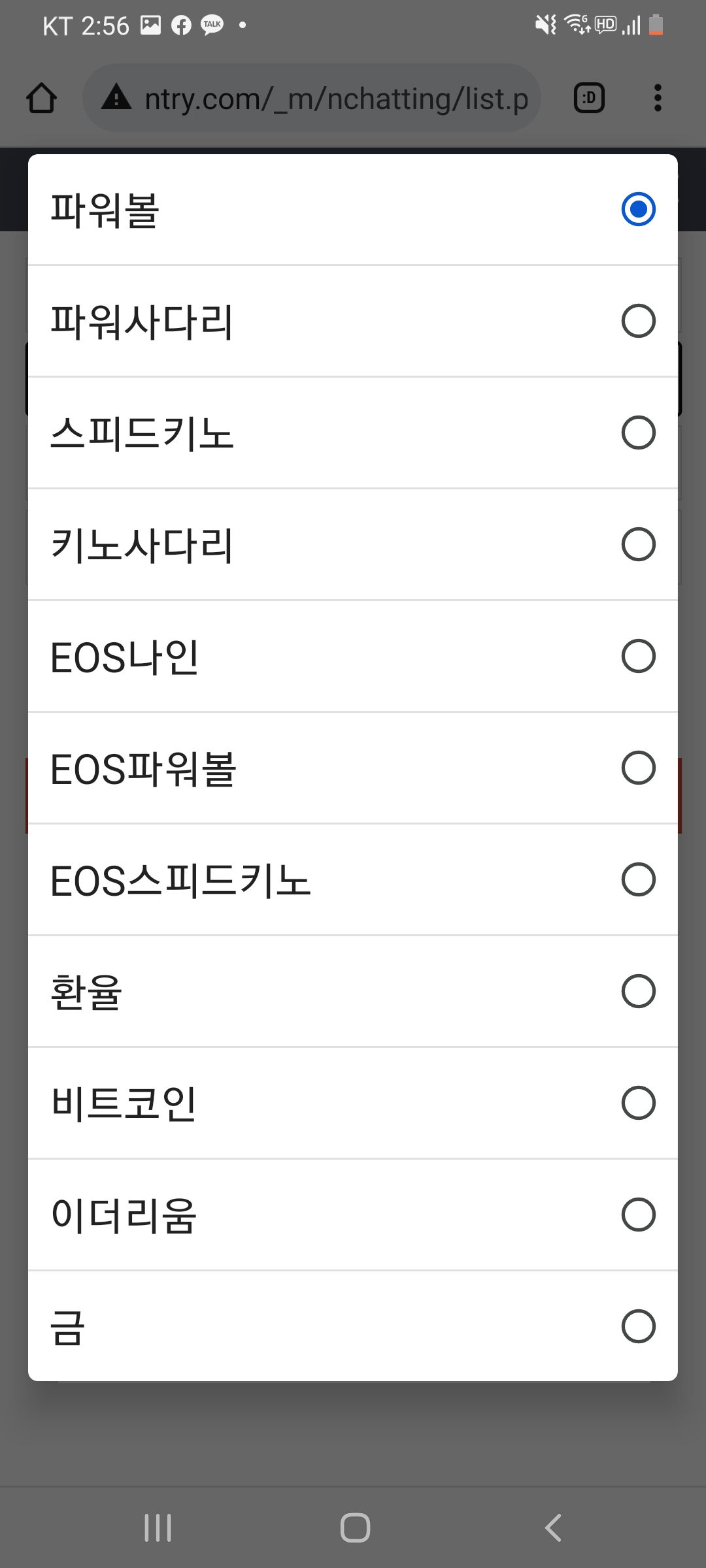Tap the browser home icon
This screenshot has height=1568, width=706.
click(42, 98)
